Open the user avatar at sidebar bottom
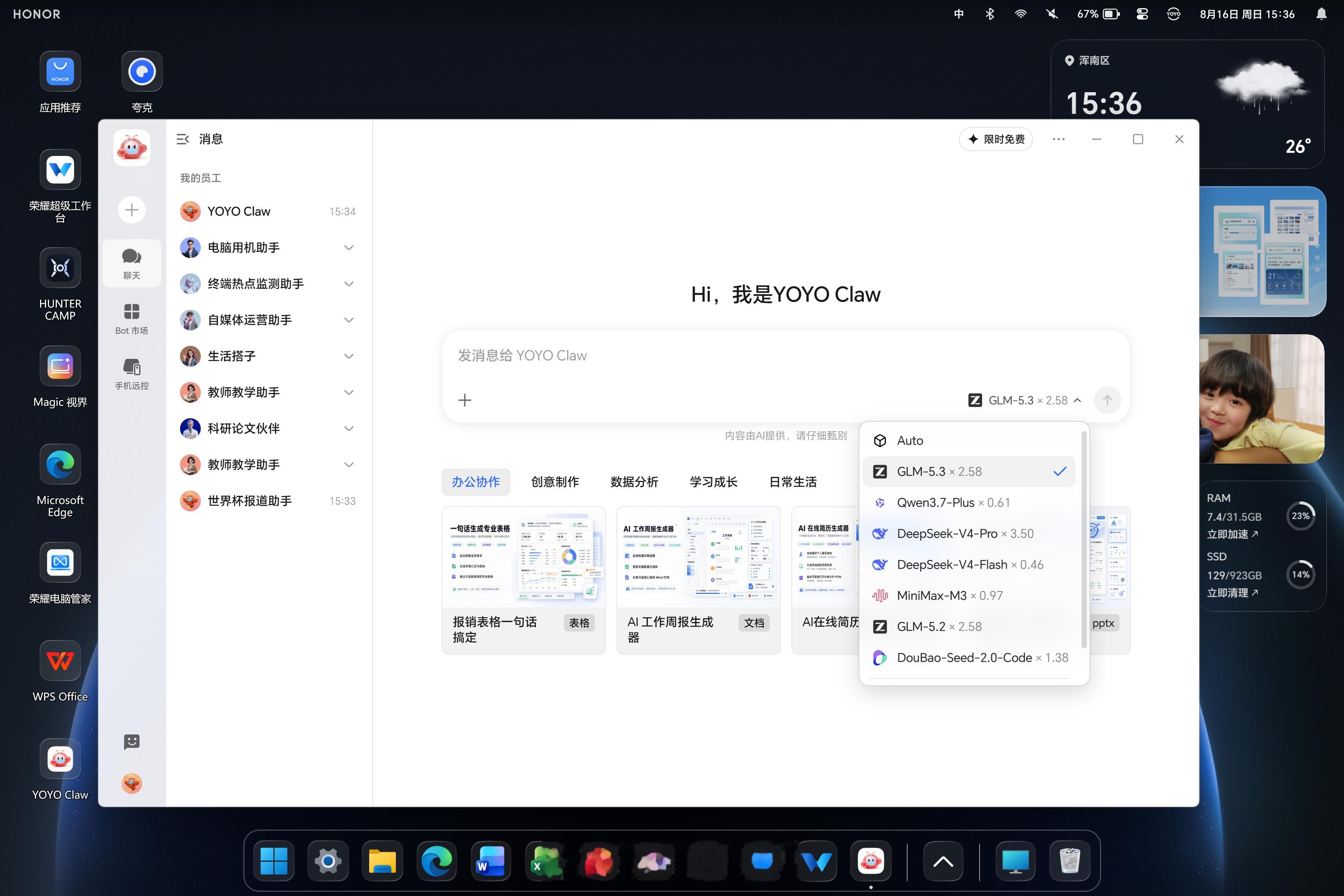1344x896 pixels. pos(131,783)
